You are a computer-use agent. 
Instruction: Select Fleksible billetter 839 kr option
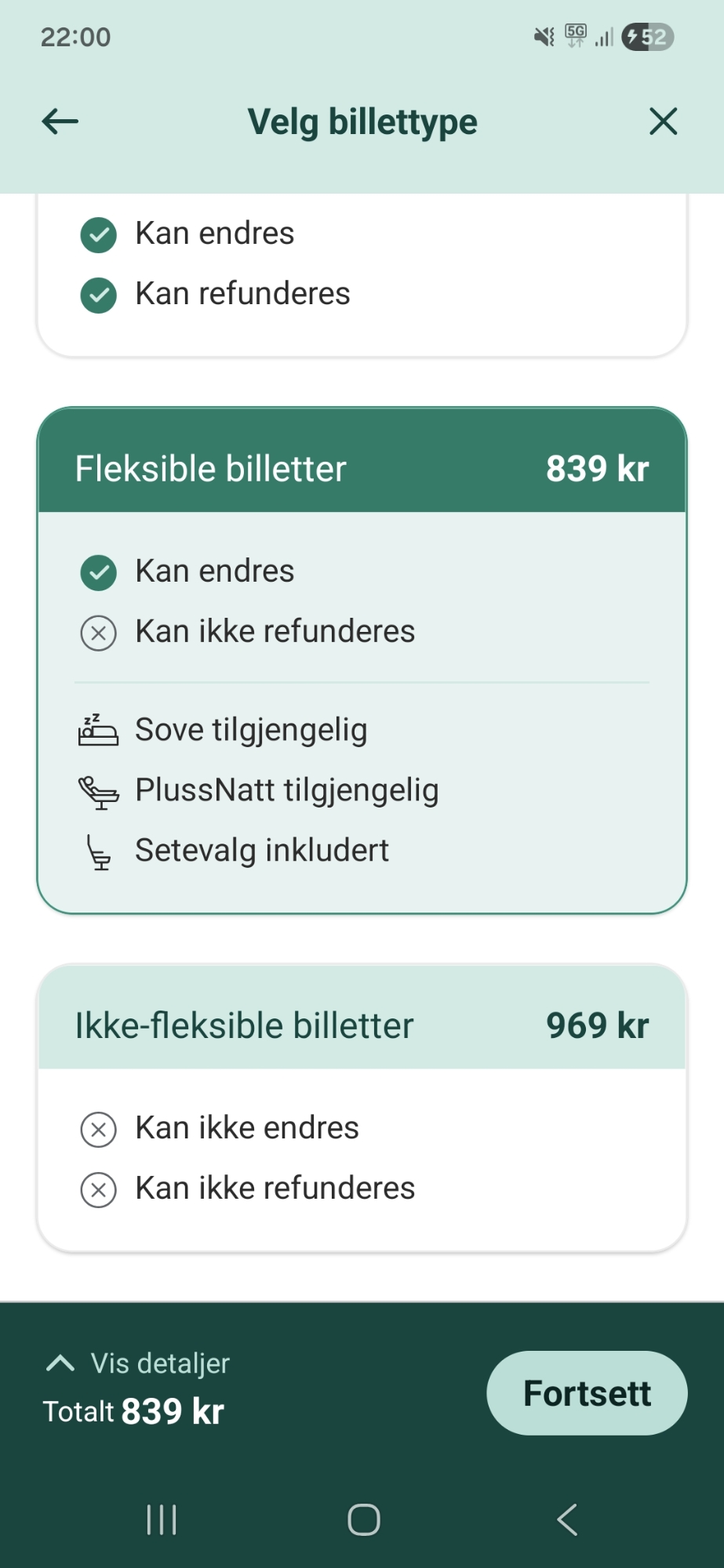[x=362, y=469]
